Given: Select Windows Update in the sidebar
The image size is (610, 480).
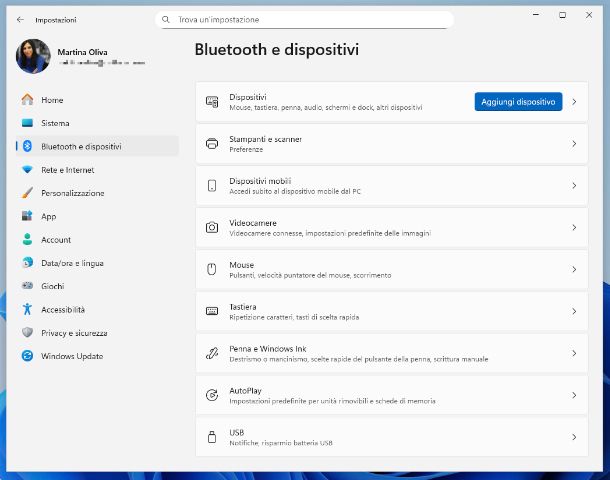Looking at the screenshot, I should click(97, 356).
